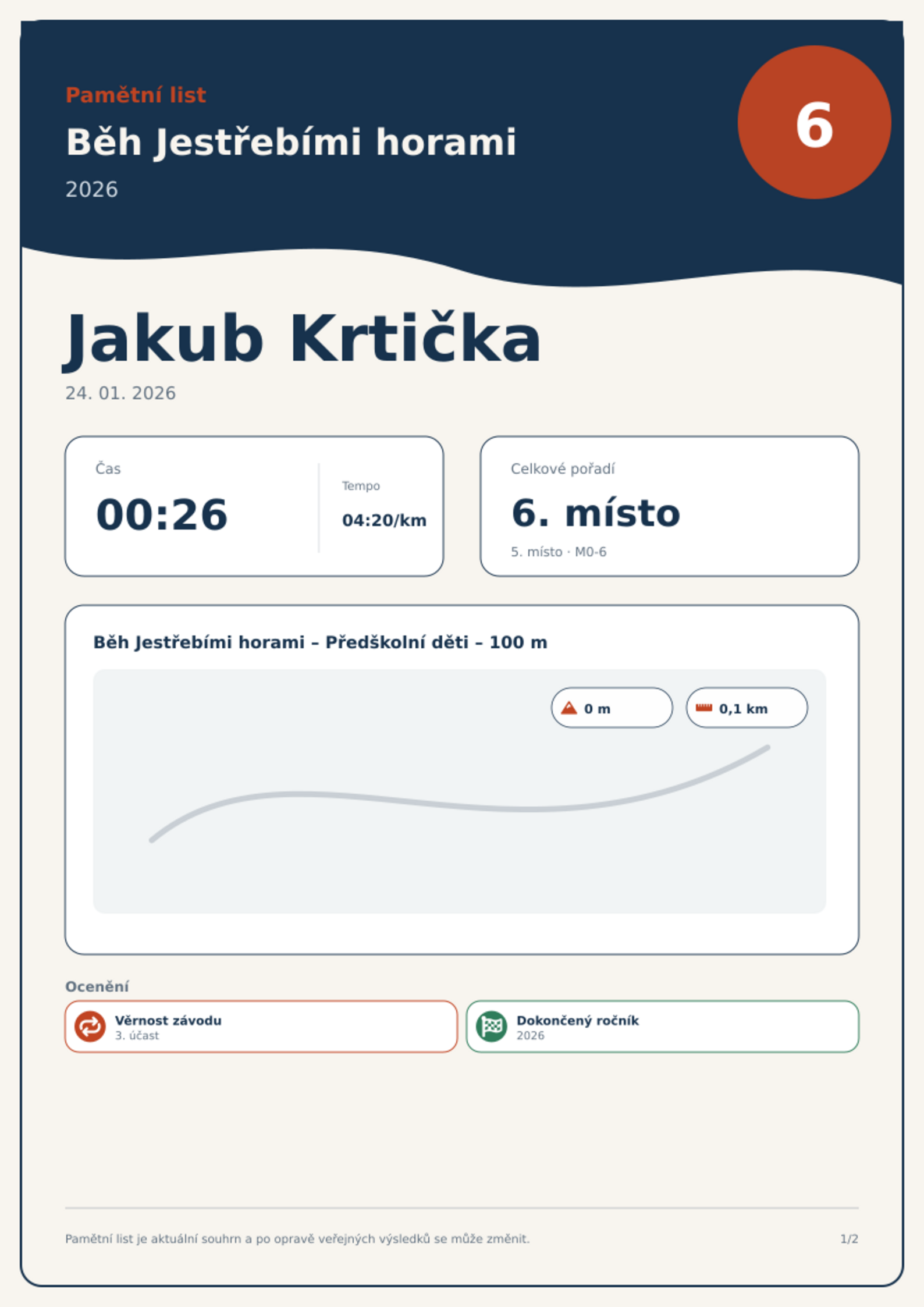Click the race date 24. 01. 2026

[120, 393]
